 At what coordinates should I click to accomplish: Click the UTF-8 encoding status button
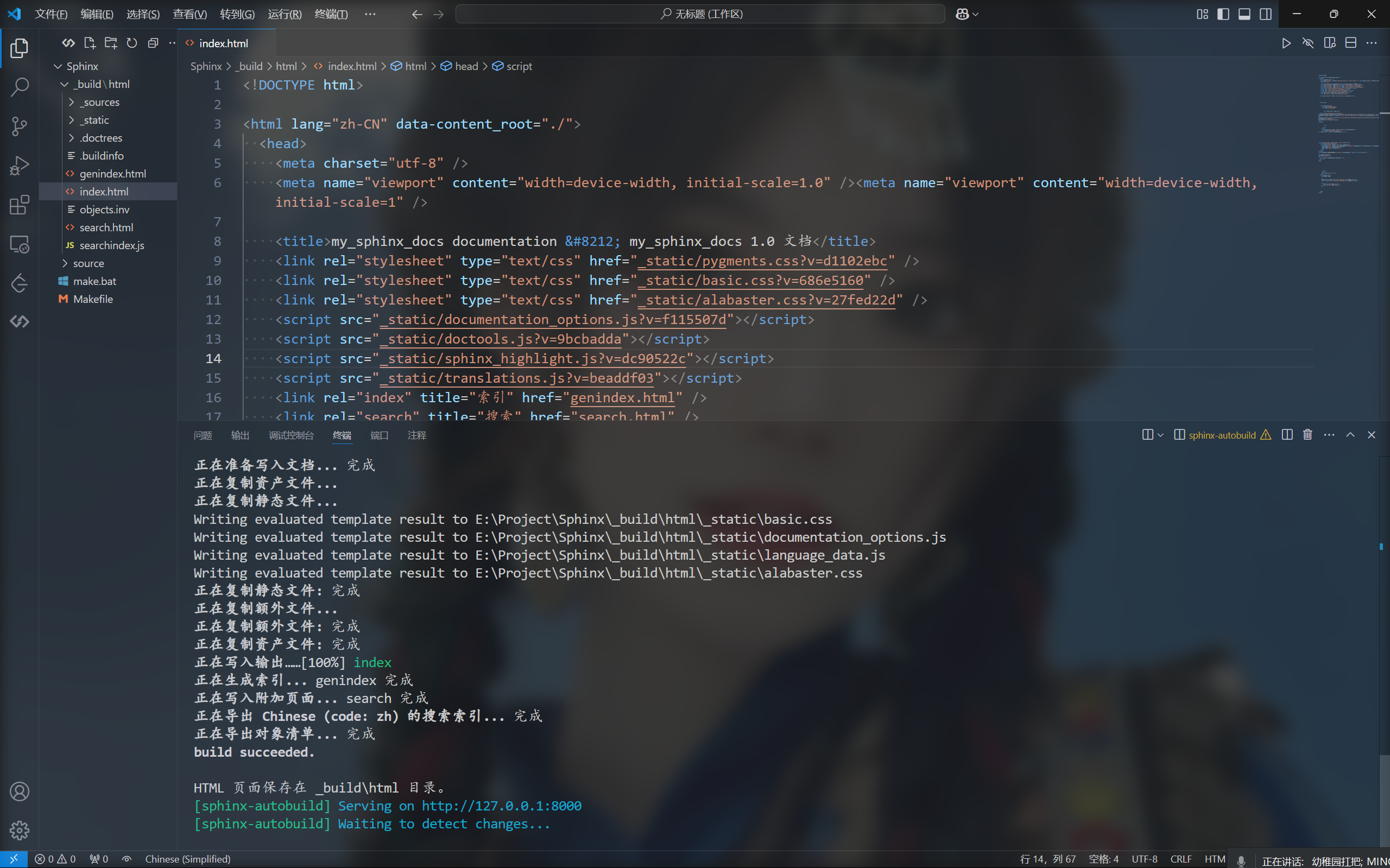(1143, 859)
